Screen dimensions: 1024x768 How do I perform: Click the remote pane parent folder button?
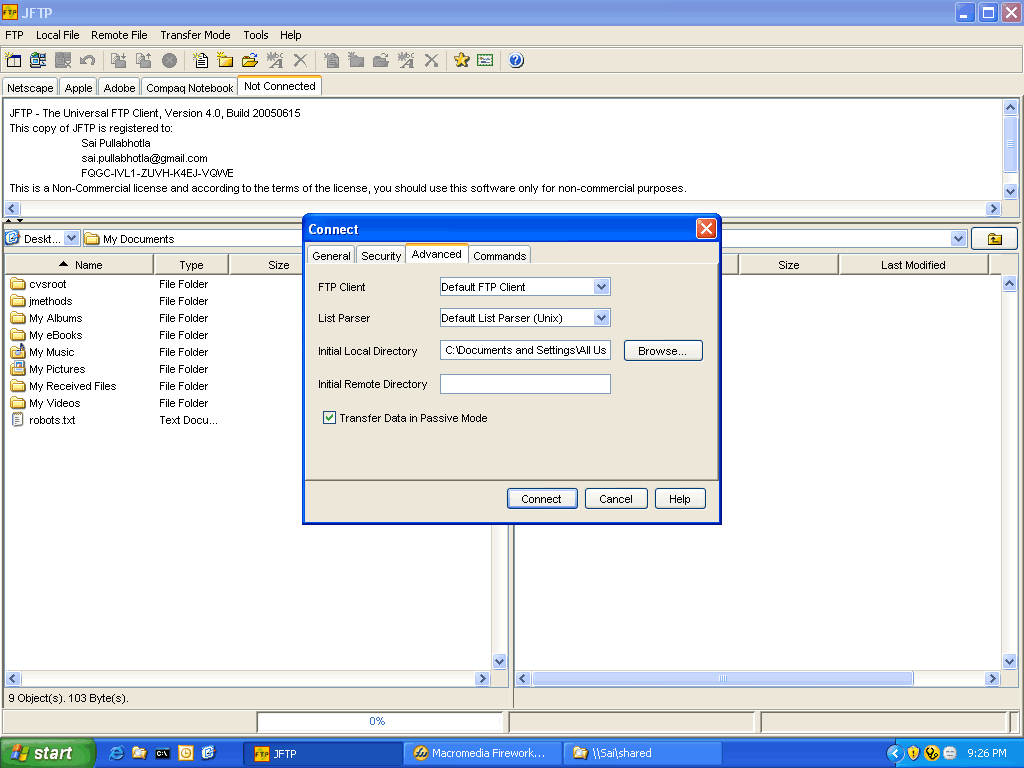[x=994, y=239]
